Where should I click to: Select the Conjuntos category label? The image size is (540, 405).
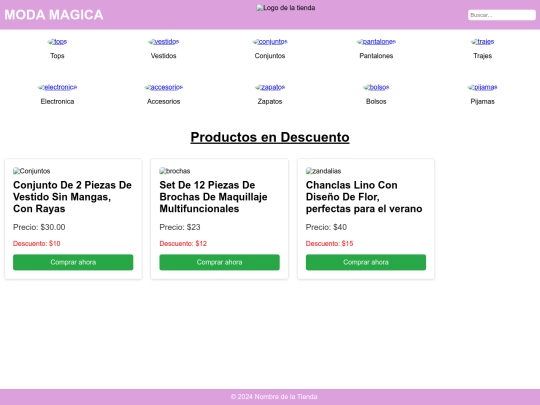point(270,56)
